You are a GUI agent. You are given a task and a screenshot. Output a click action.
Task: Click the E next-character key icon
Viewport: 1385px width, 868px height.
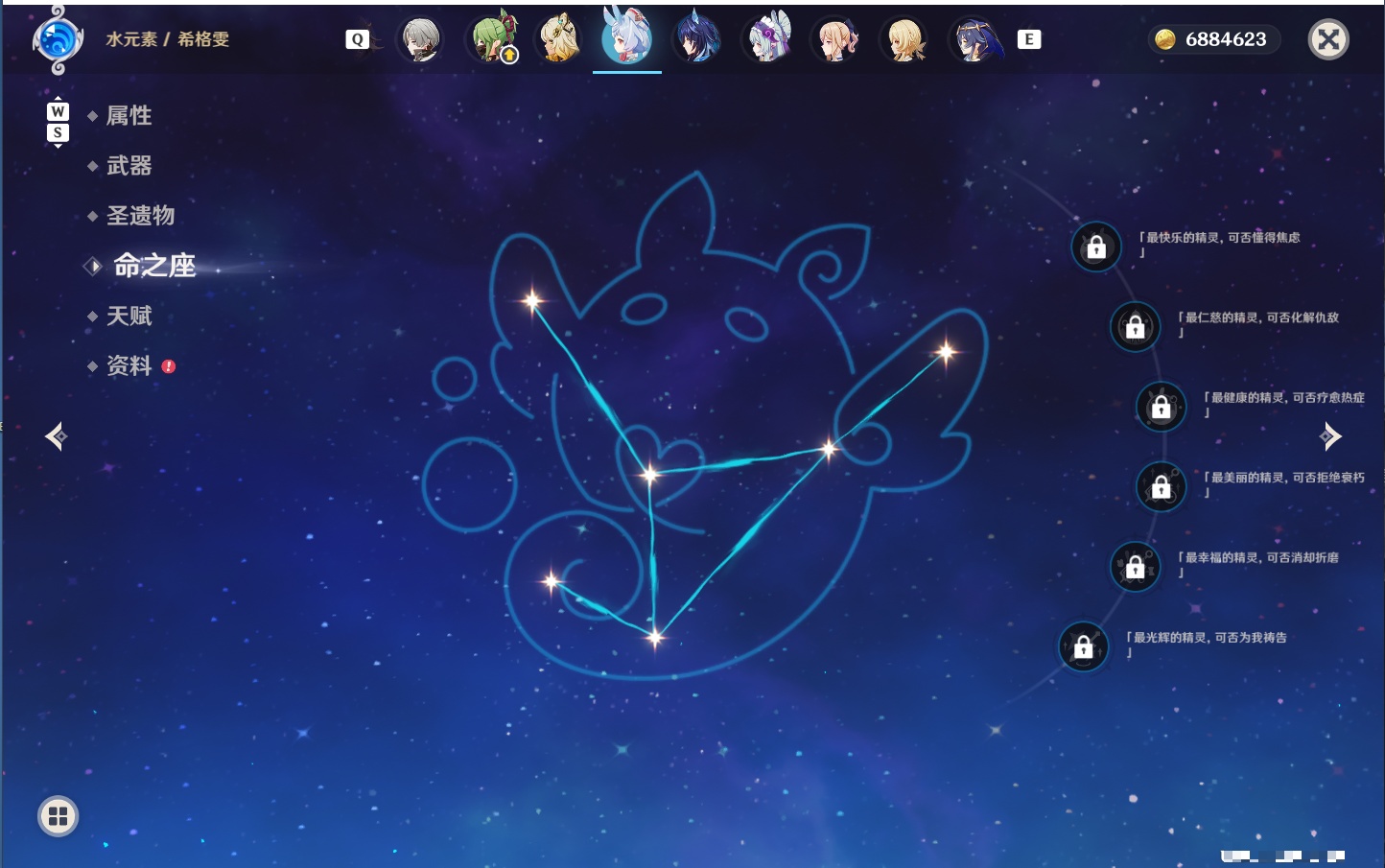click(x=1029, y=39)
